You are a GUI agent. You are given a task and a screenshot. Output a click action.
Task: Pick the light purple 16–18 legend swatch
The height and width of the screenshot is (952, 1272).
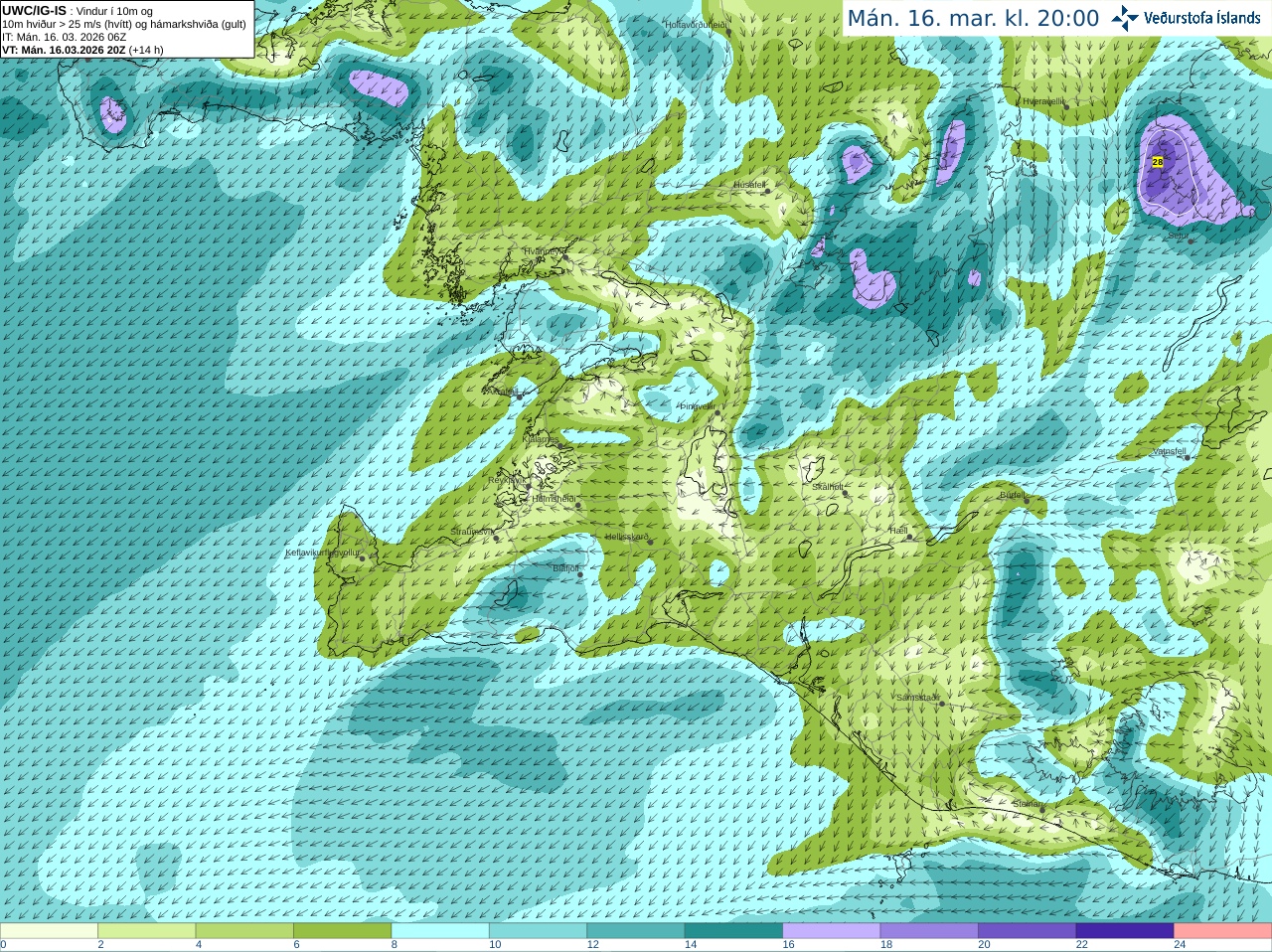(x=832, y=931)
